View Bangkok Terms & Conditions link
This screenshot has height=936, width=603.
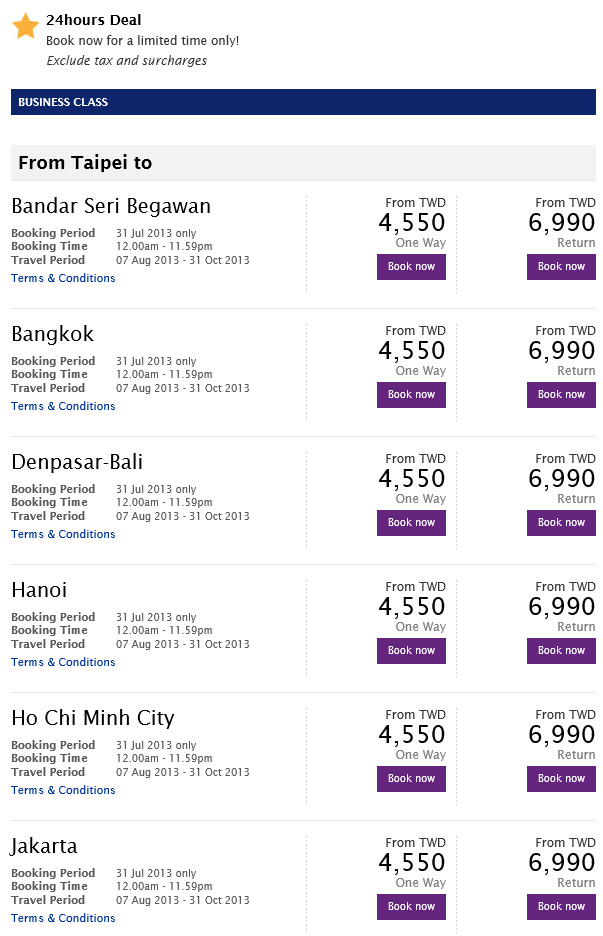coord(63,406)
